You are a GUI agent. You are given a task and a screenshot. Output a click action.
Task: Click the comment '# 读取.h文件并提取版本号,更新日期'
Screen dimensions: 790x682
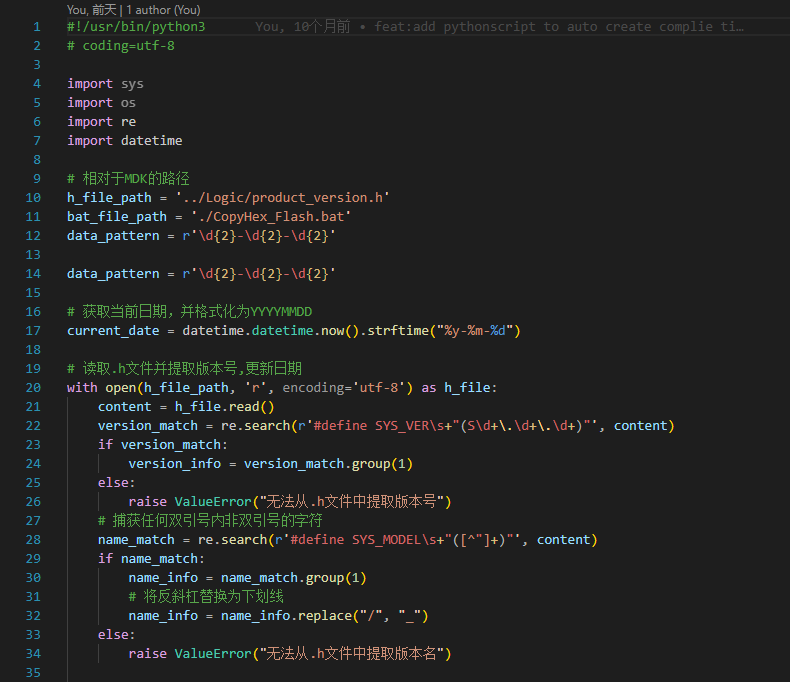(184, 369)
